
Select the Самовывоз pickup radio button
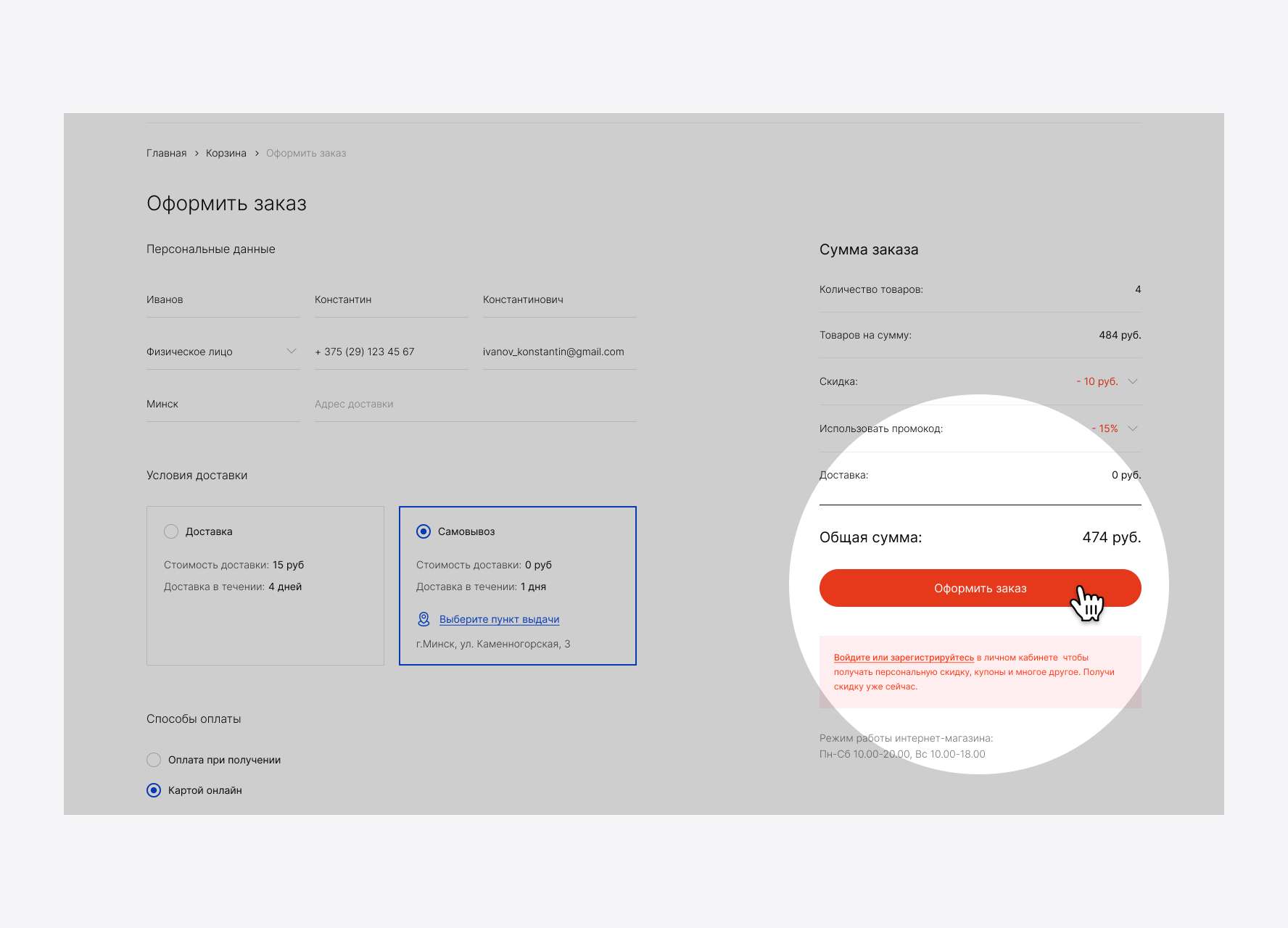(x=424, y=531)
